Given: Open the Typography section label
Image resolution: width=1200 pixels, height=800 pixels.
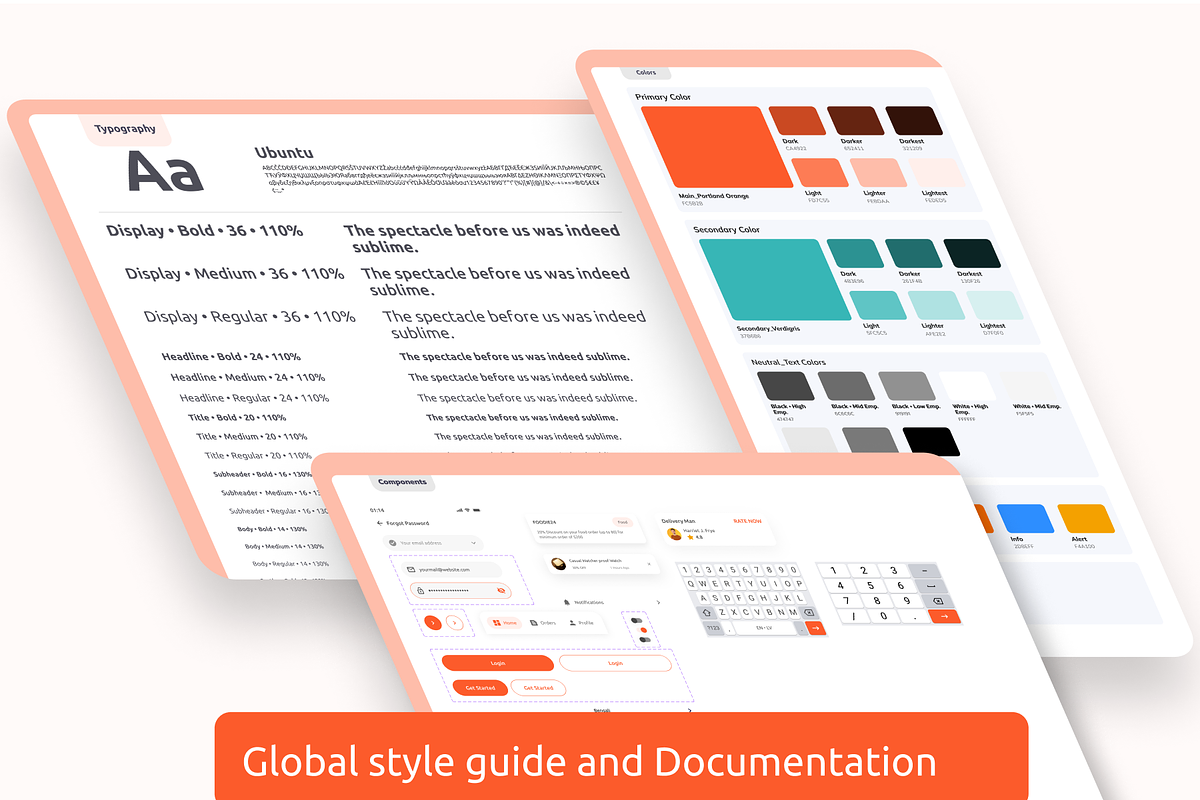Looking at the screenshot, I should 125,129.
